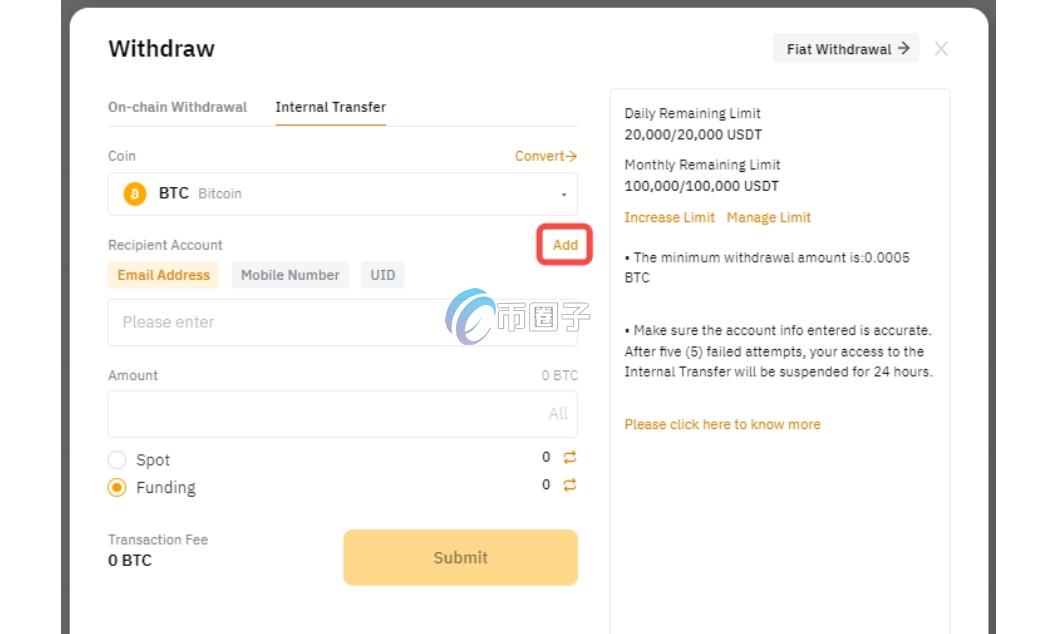Image resolution: width=1041 pixels, height=634 pixels.
Task: Switch to On-chain Withdrawal tab
Action: pos(177,107)
